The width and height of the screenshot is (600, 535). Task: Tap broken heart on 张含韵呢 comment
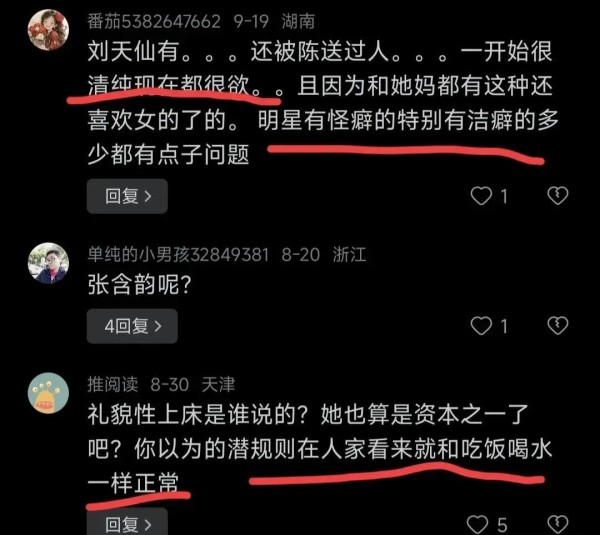coord(558,326)
